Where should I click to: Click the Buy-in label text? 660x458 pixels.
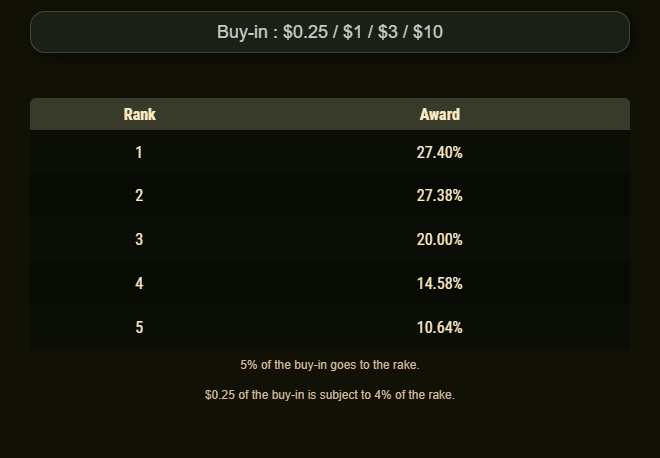[242, 32]
